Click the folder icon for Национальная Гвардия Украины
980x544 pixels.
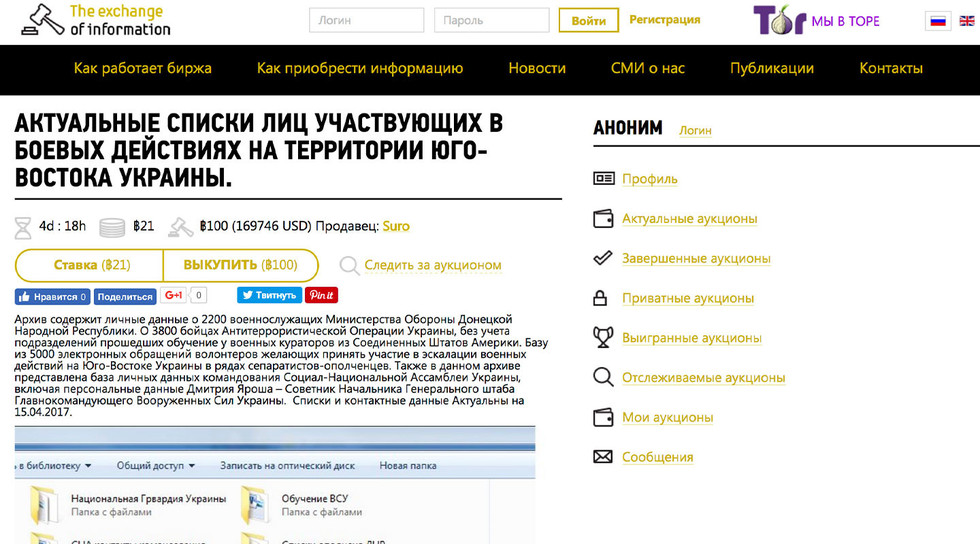click(x=45, y=505)
